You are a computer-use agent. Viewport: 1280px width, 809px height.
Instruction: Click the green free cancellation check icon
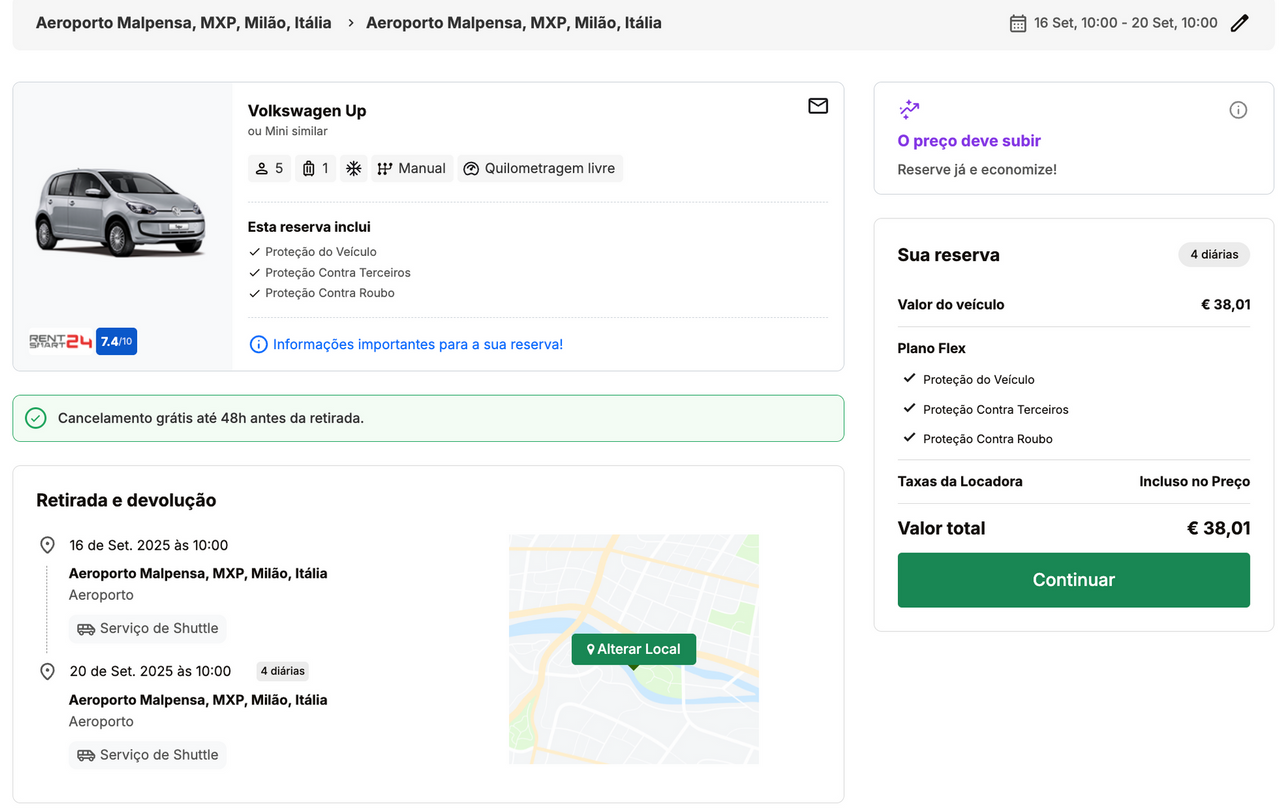point(36,418)
